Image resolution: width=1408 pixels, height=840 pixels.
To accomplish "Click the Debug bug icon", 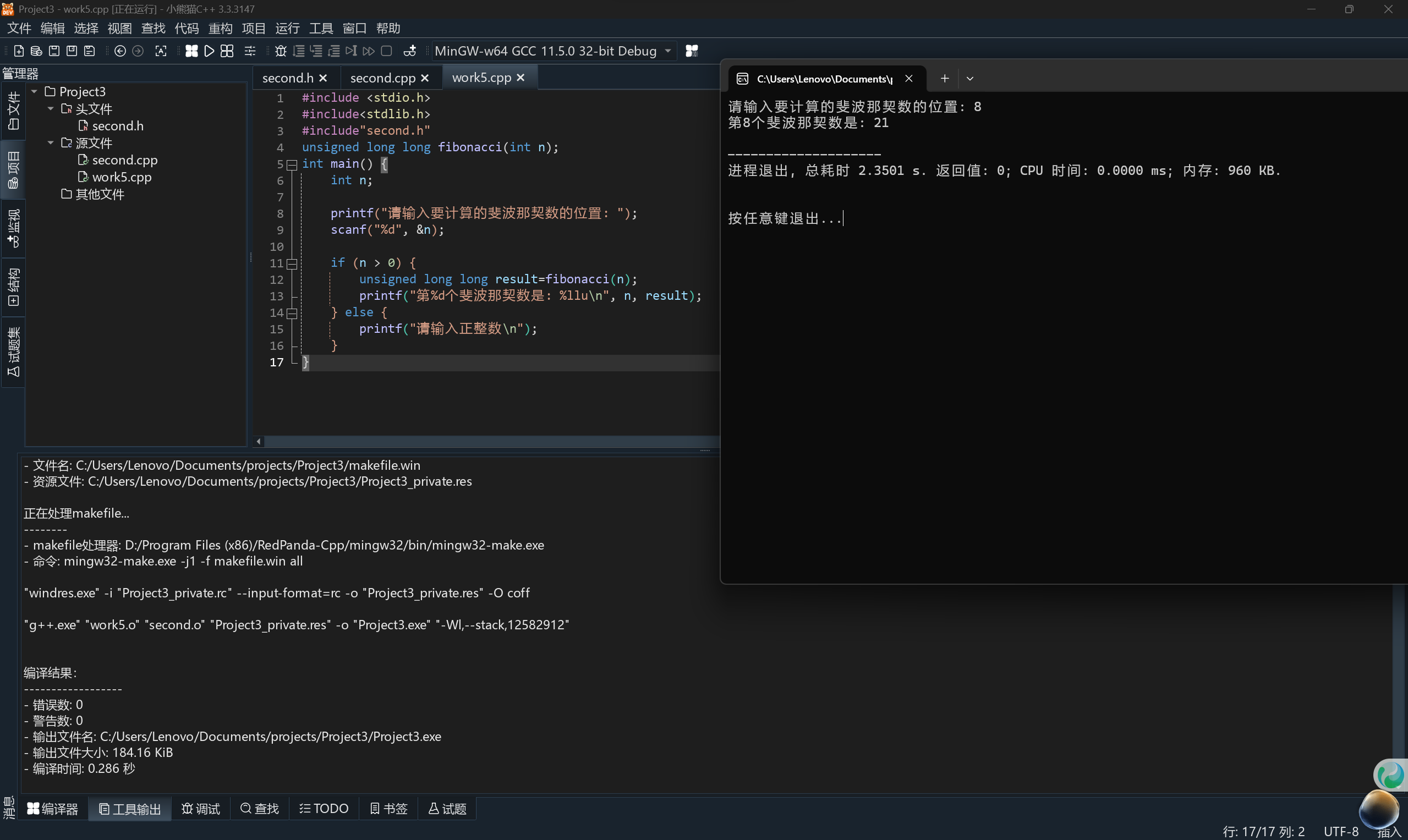I will [281, 51].
